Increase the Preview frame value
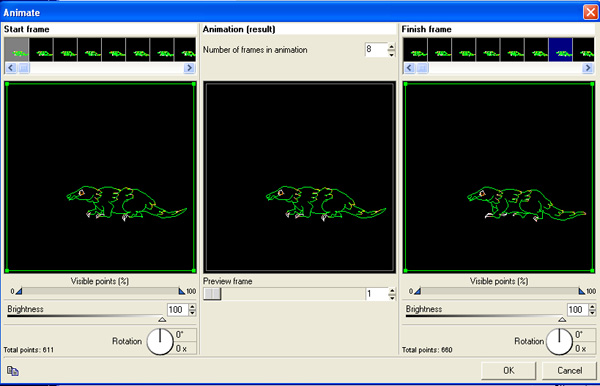This screenshot has height=386, width=600. pos(391,291)
